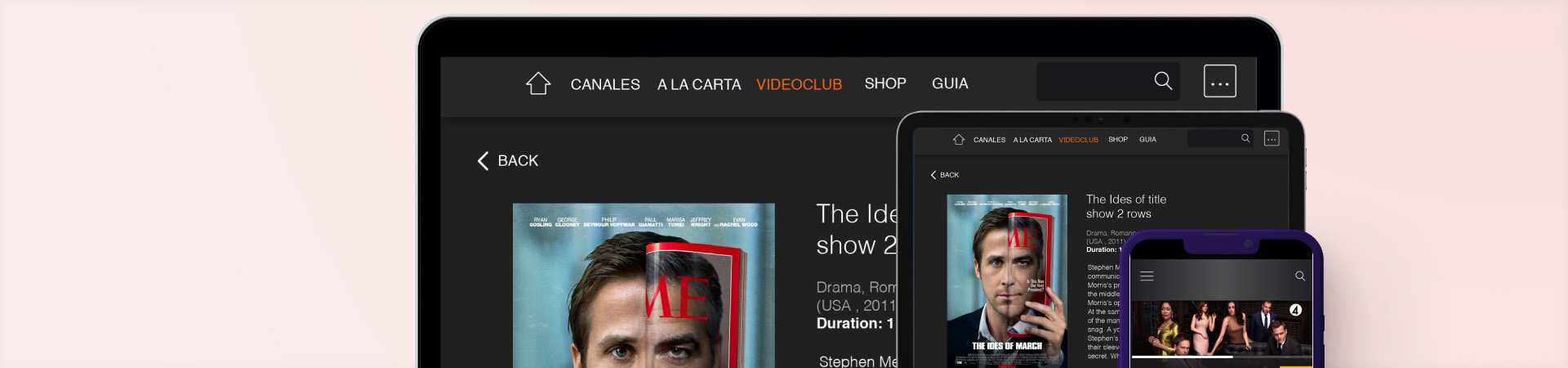1568x368 pixels.
Task: Tap the home icon on the tablet
Action: pyautogui.click(x=959, y=140)
